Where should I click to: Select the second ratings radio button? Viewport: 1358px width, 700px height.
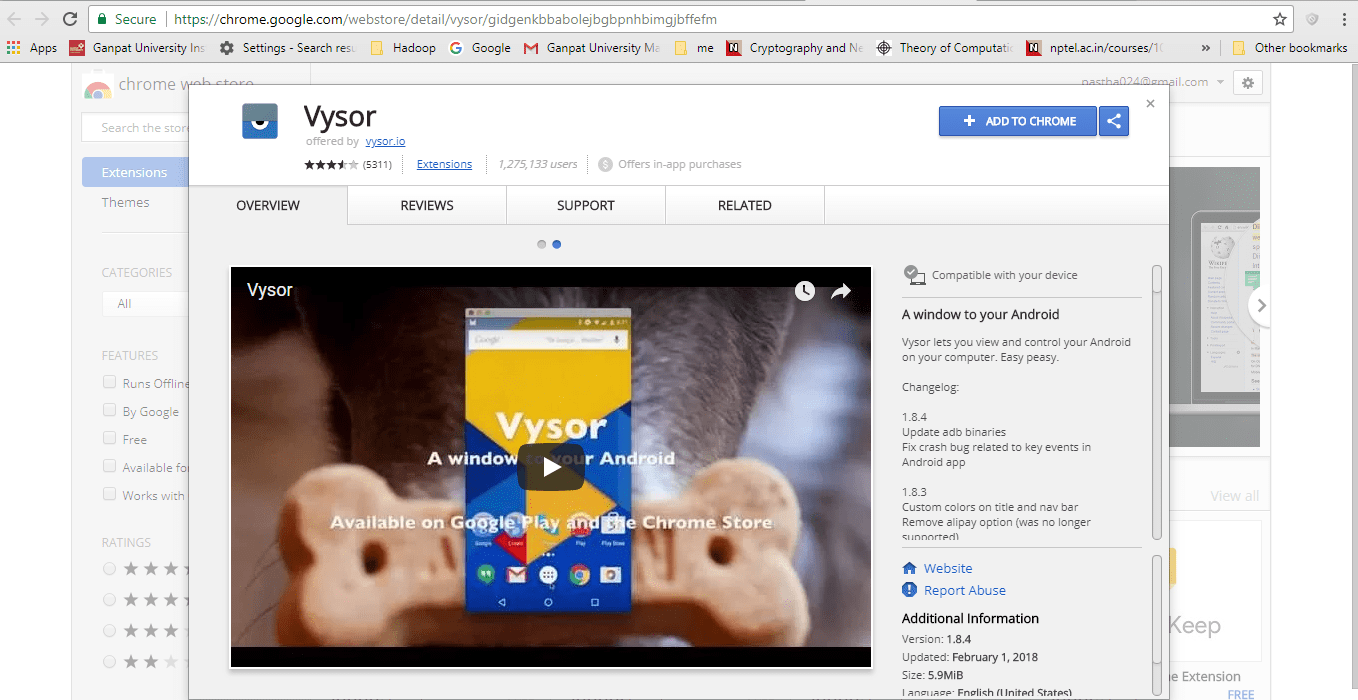tap(110, 599)
